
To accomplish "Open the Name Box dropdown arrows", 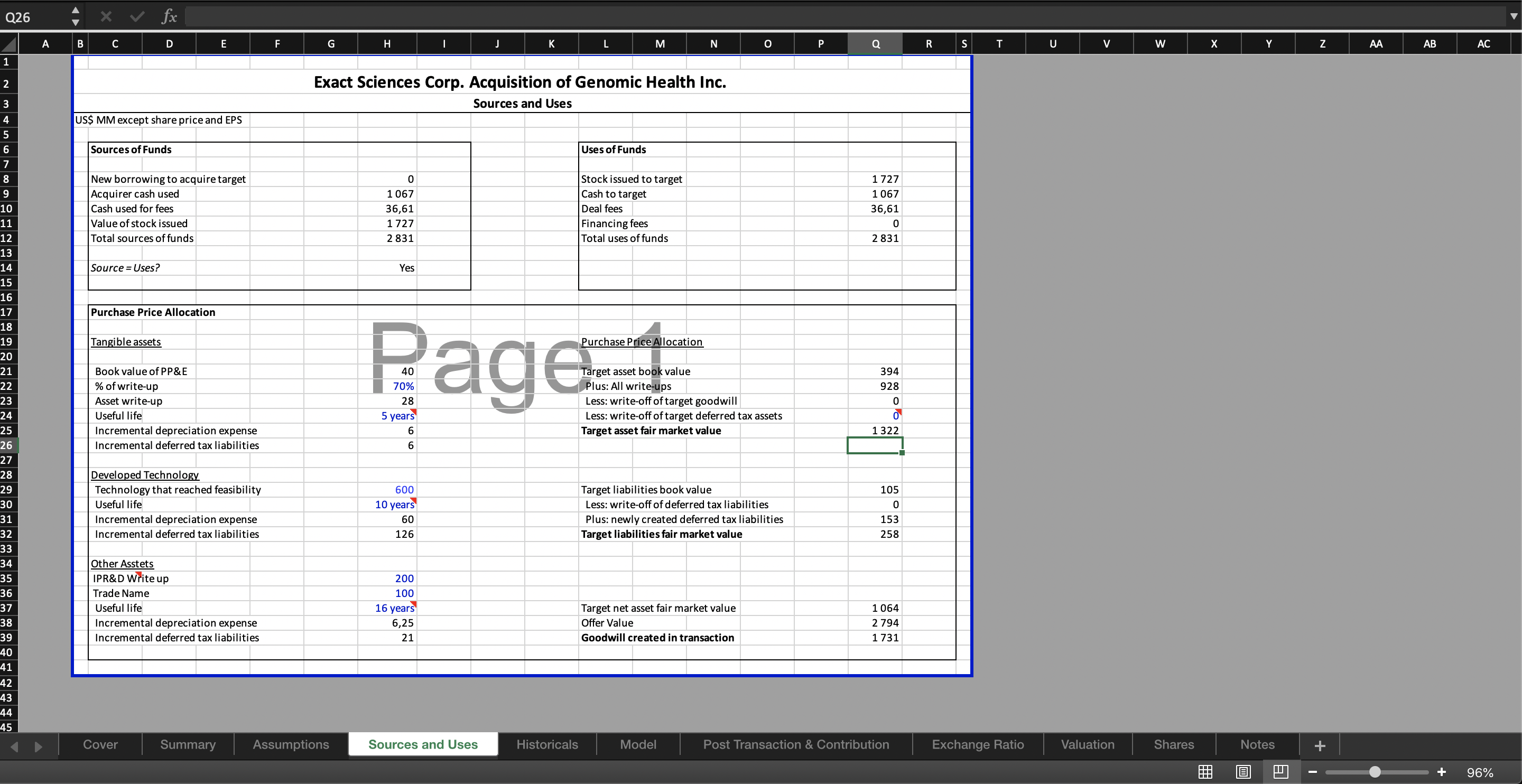I will pos(75,16).
